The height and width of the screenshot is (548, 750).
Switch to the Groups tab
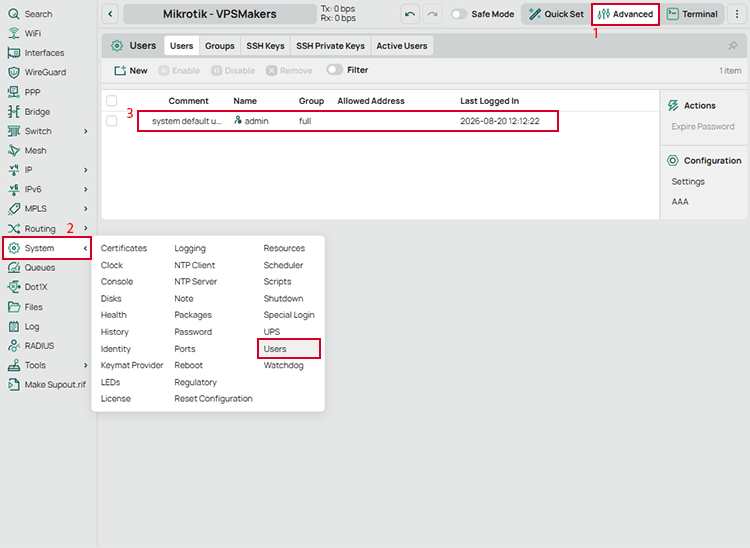tap(220, 46)
